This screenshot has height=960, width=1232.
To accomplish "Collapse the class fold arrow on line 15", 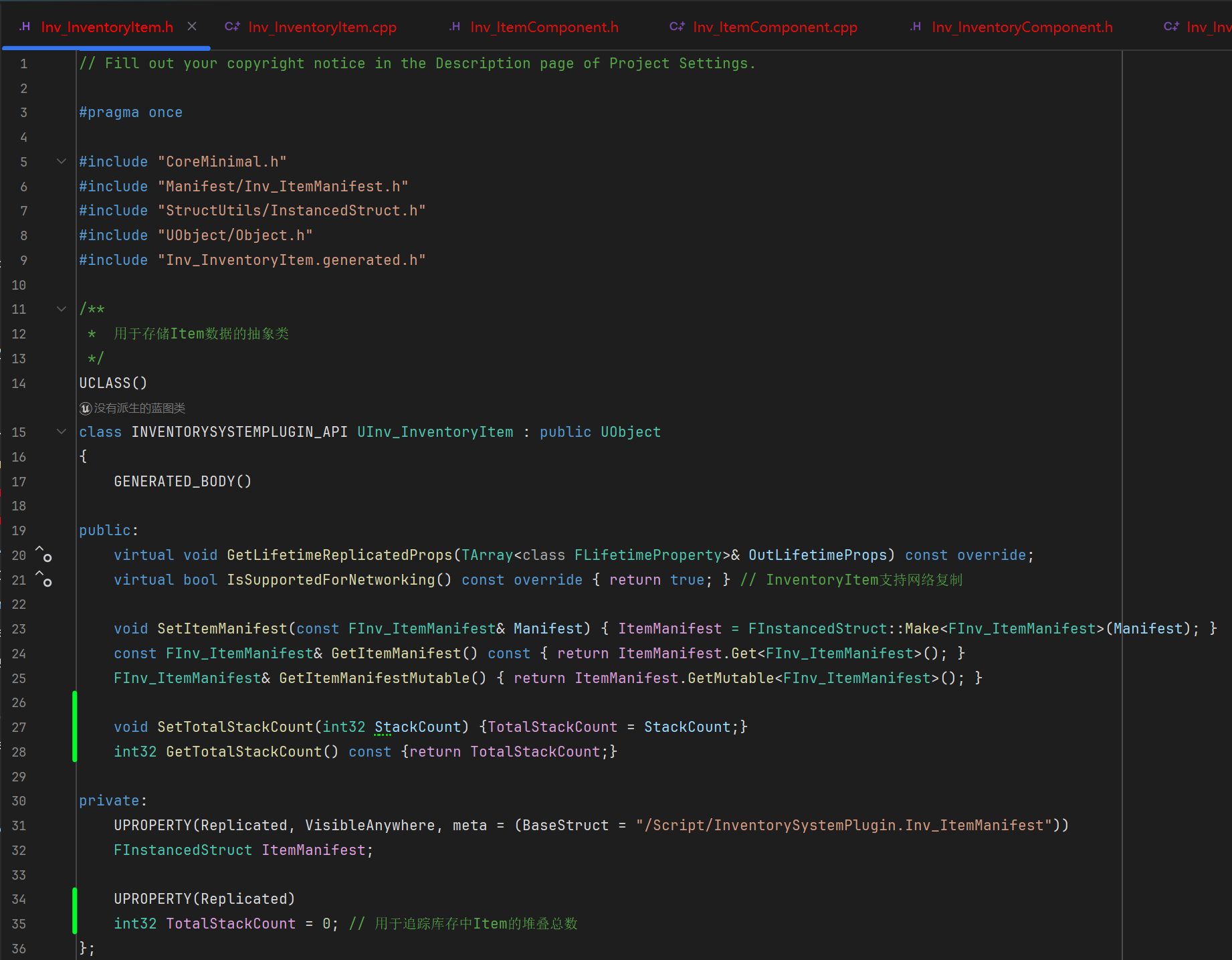I will 62,432.
